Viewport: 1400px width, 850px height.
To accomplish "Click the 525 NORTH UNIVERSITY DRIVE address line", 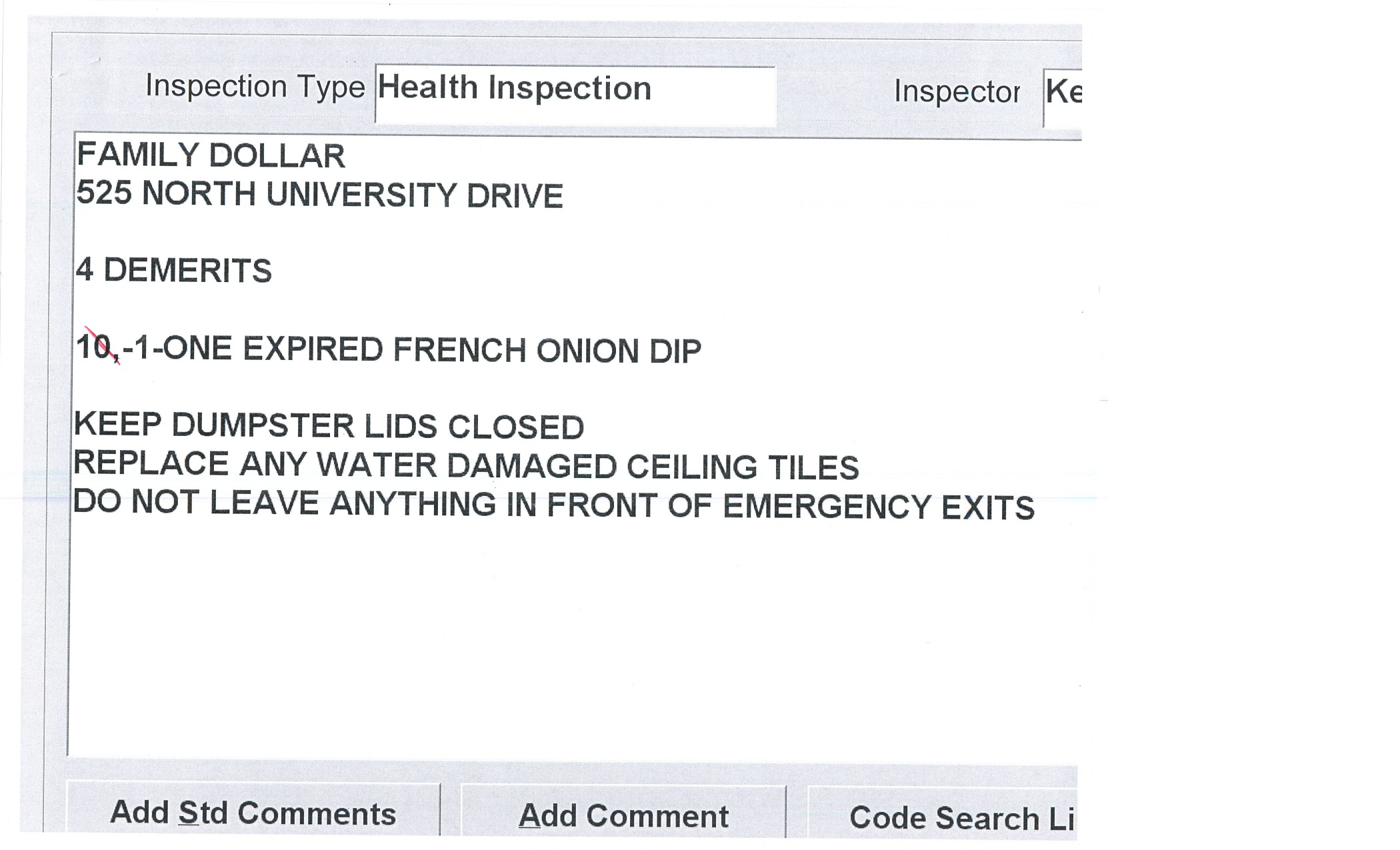I will (x=319, y=195).
